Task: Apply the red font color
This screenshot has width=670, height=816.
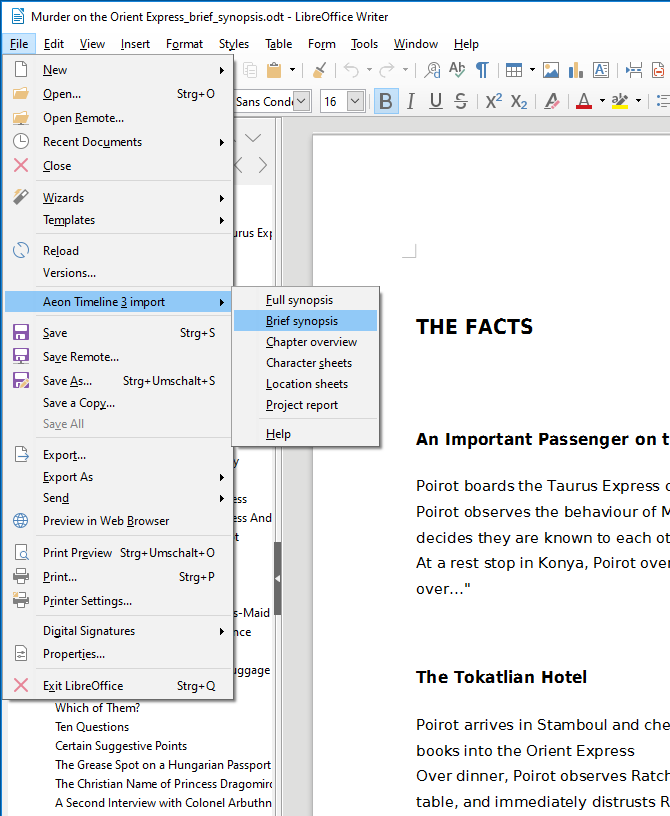Action: click(x=584, y=101)
